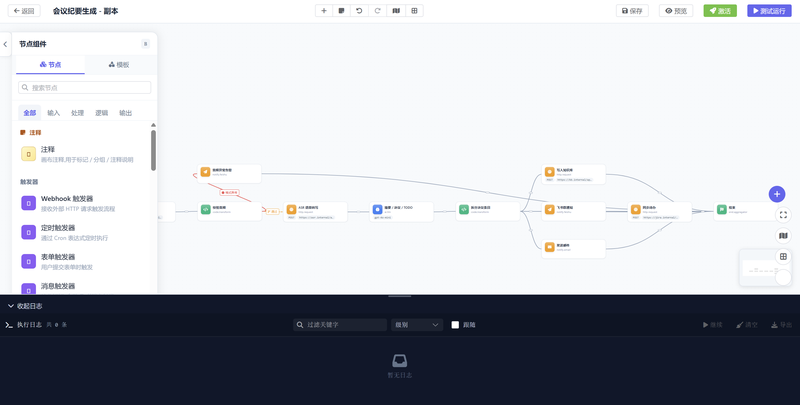Select the 输出 category filter
800x405 pixels.
[x=126, y=113]
